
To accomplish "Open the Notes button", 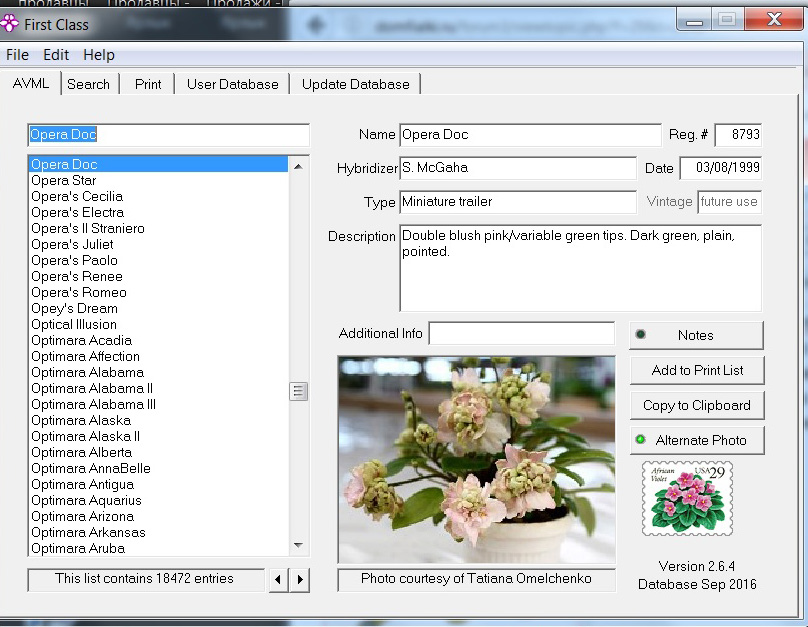I will [x=696, y=335].
